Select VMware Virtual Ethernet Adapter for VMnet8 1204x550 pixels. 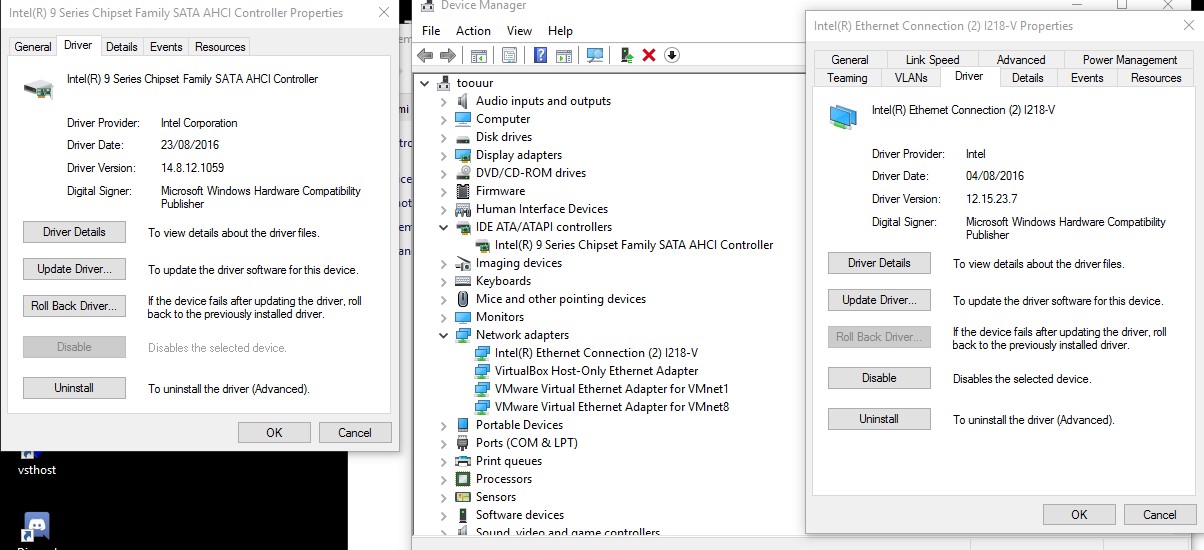[612, 407]
